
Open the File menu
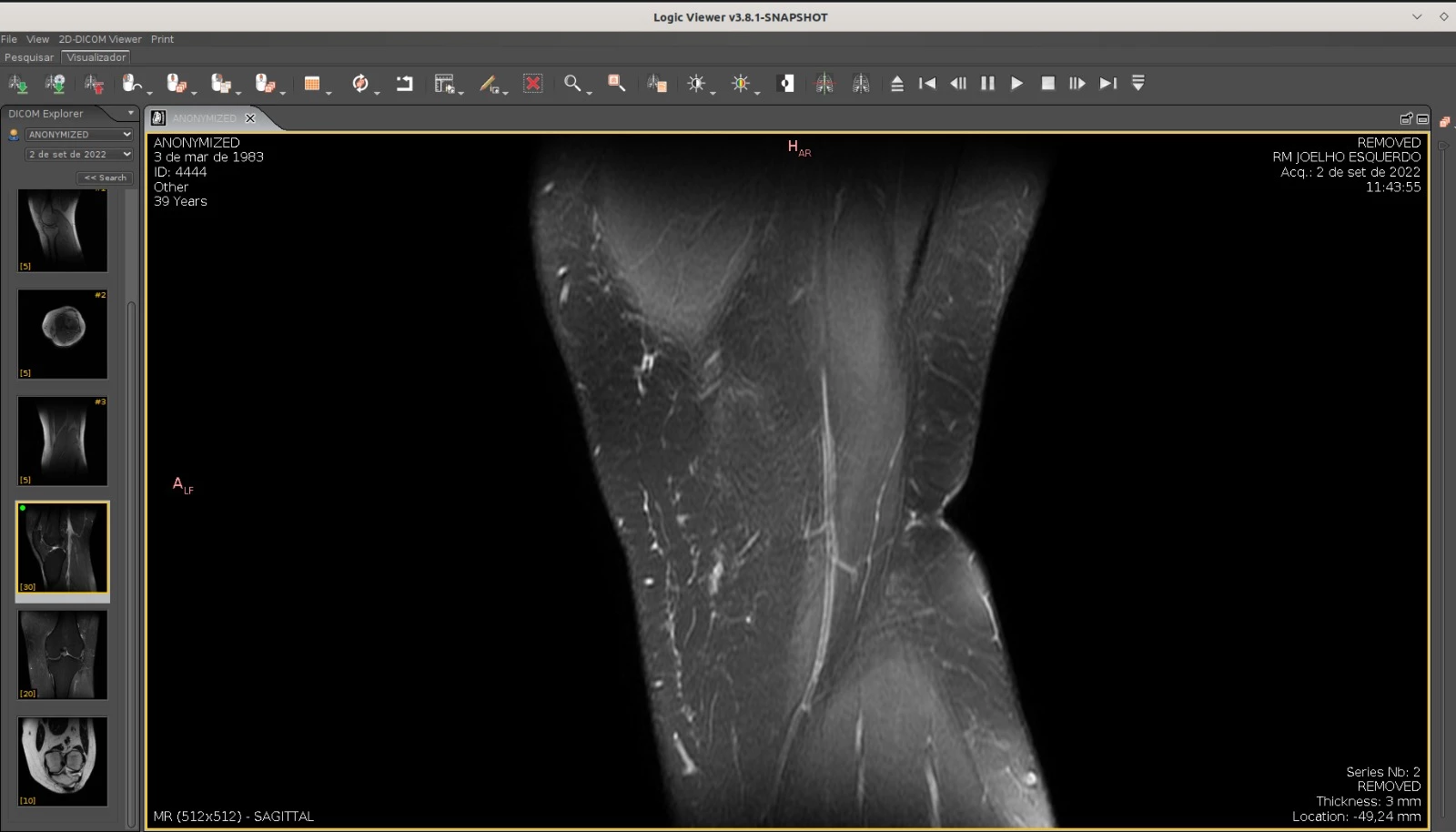[9, 39]
